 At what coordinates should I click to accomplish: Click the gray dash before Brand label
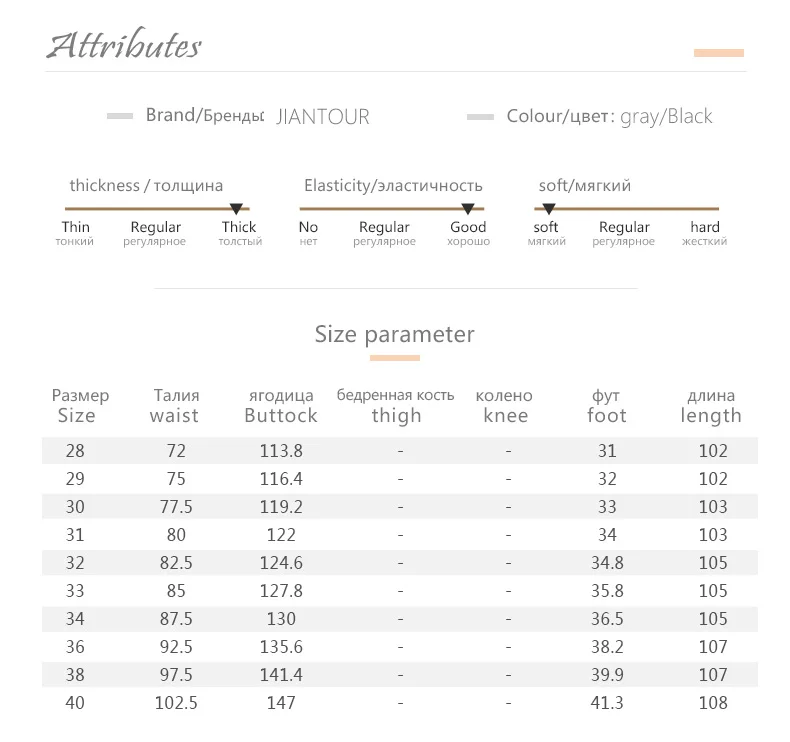coord(120,116)
